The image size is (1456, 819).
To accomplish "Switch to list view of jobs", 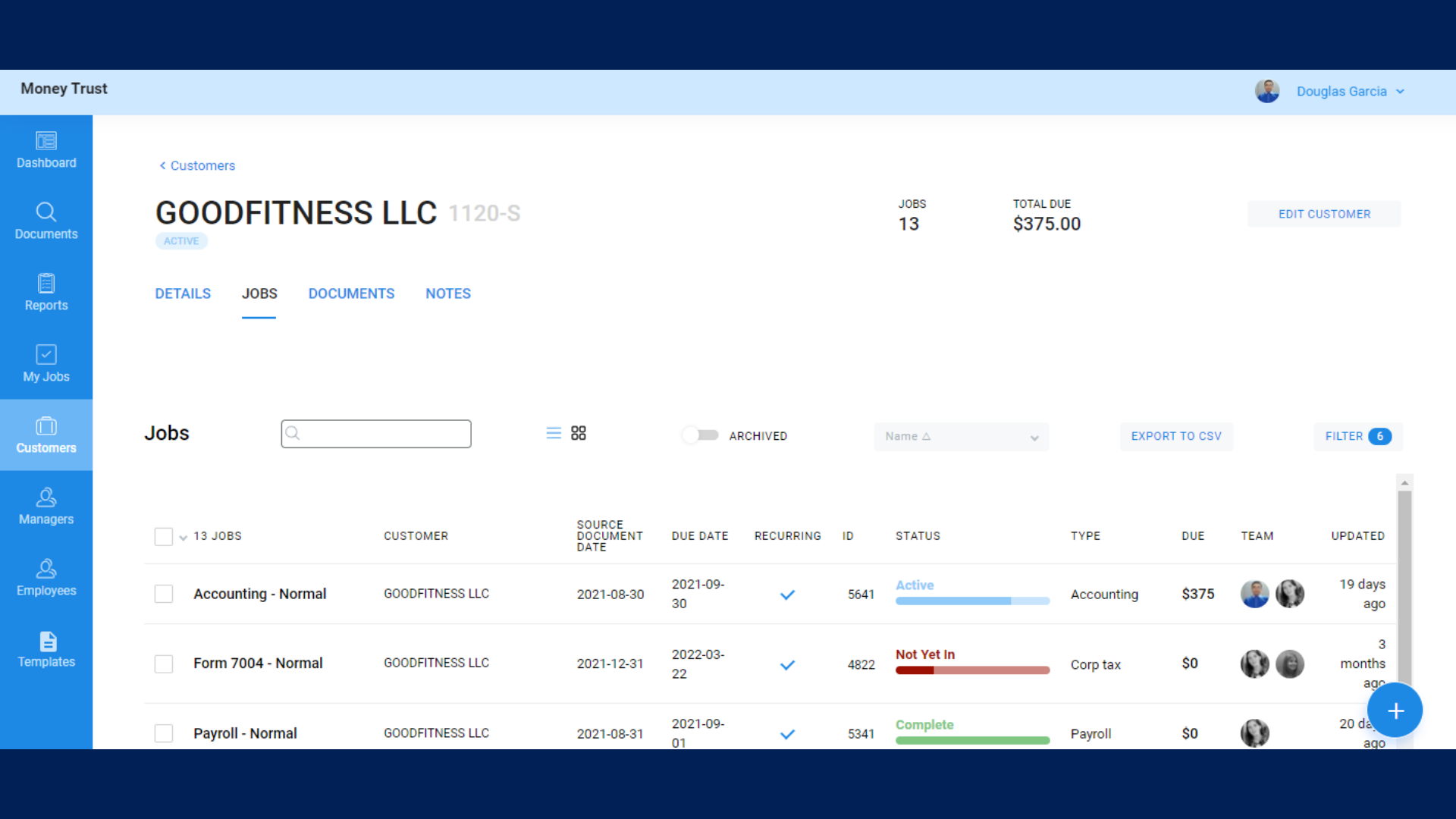I will pyautogui.click(x=554, y=433).
